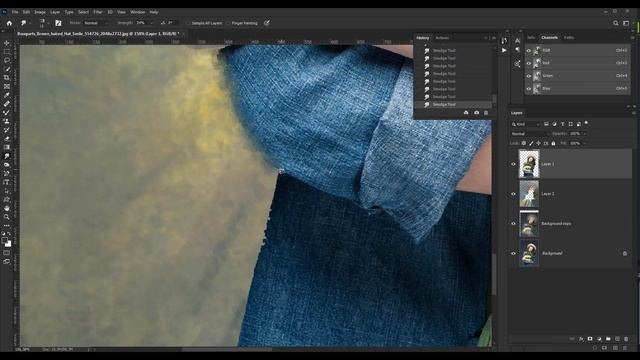Open the Mode dropdown in options bar

click(x=96, y=23)
